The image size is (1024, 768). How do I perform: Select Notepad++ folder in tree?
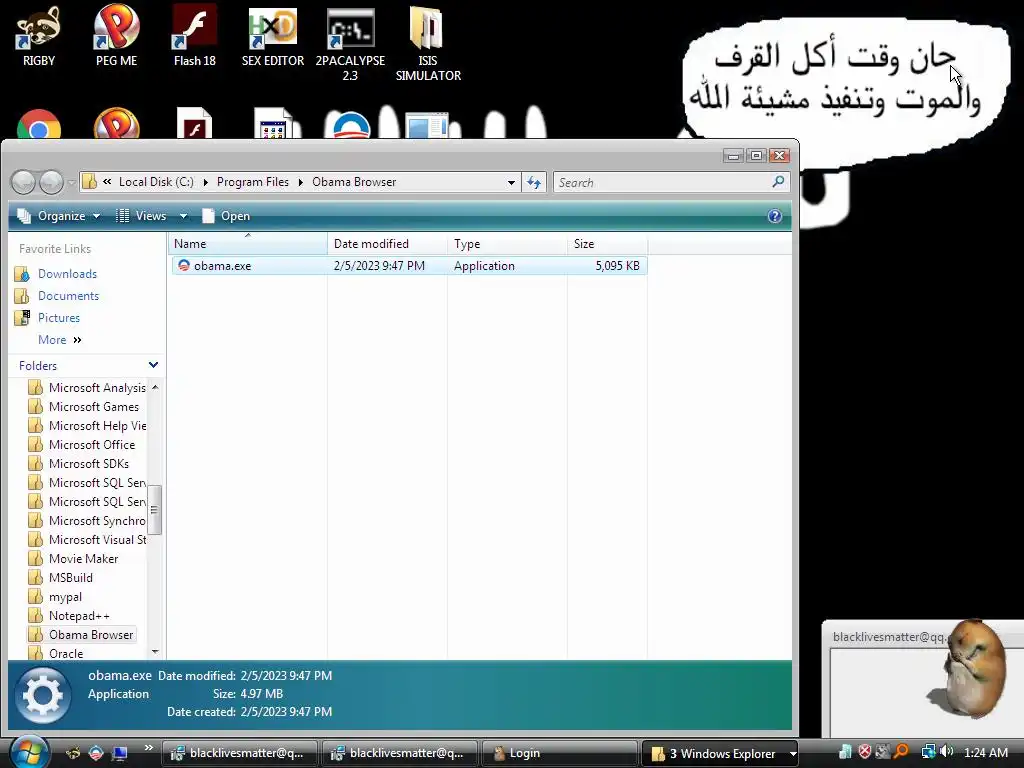(x=69, y=616)
